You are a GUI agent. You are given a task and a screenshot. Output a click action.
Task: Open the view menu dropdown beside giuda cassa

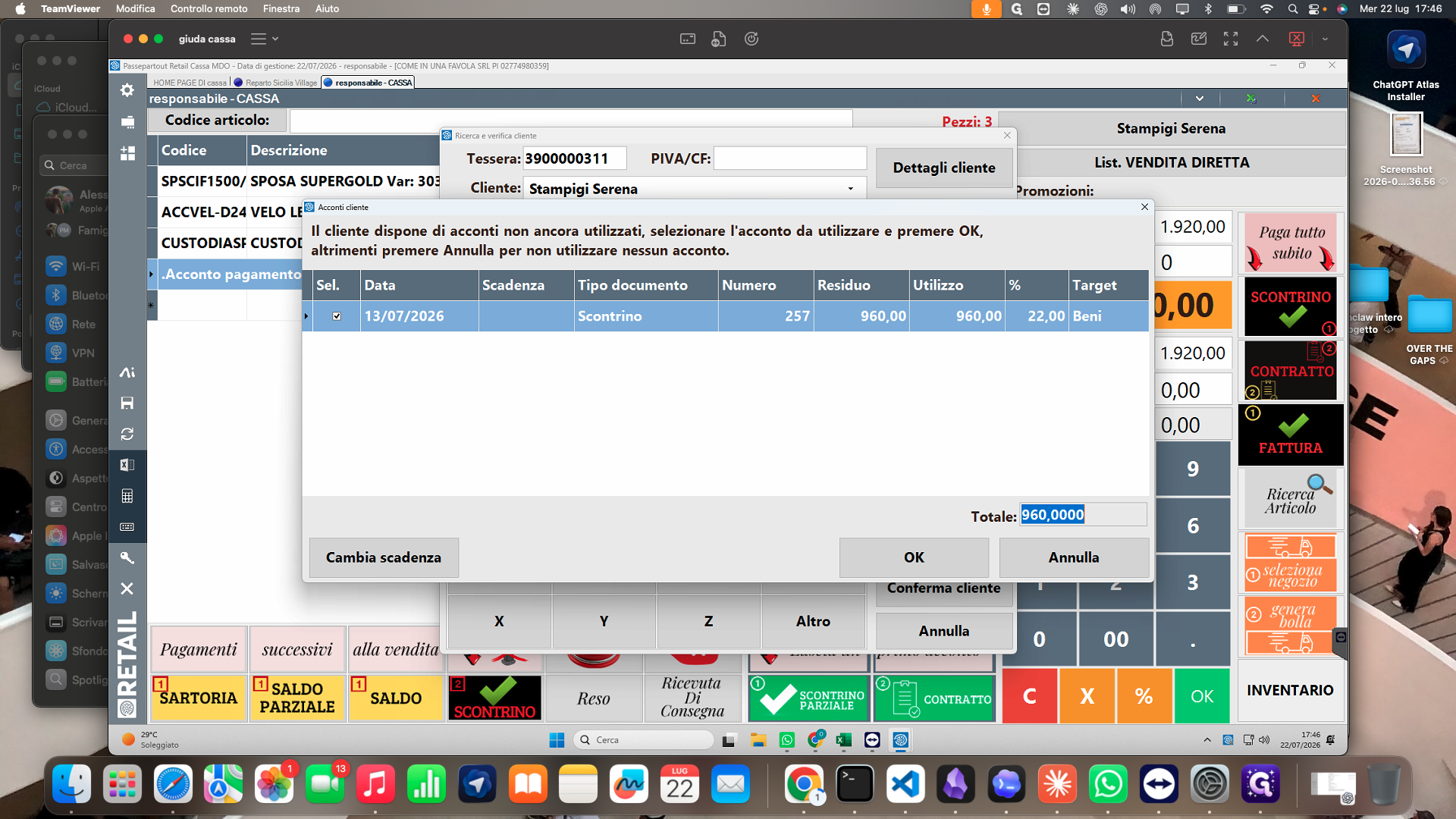265,39
